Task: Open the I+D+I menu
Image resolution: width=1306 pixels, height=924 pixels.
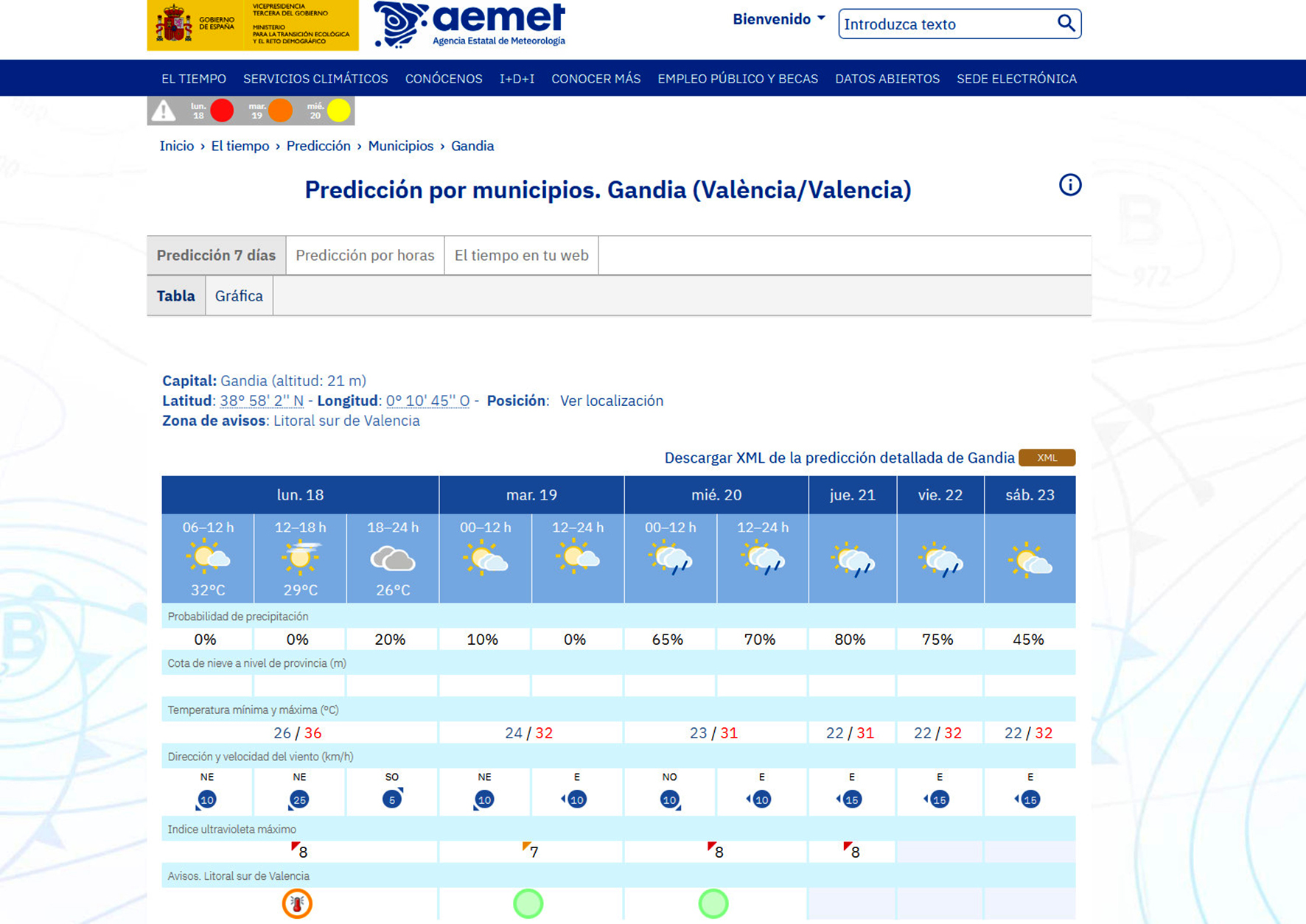Action: tap(517, 79)
